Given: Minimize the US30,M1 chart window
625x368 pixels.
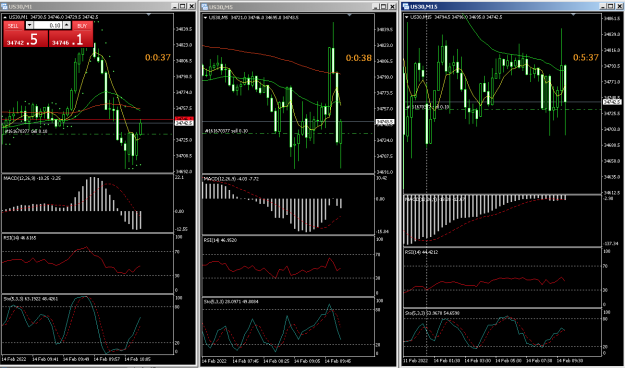Looking at the screenshot, I should 175,6.
